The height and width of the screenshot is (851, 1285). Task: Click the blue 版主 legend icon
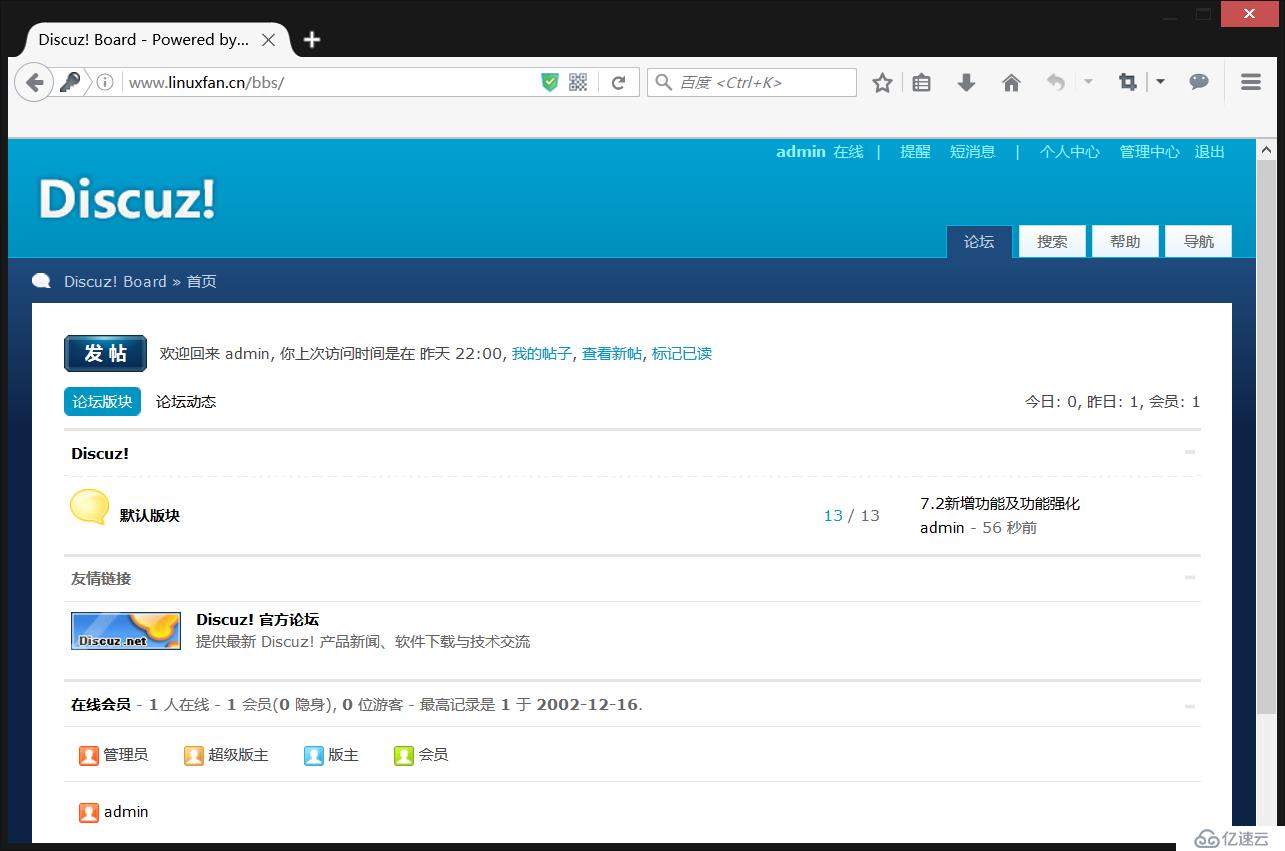coord(314,756)
